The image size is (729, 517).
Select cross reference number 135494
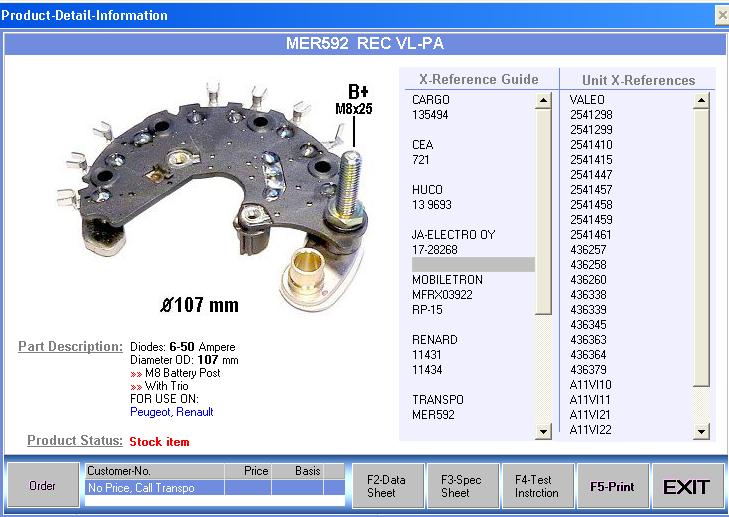pyautogui.click(x=430, y=115)
